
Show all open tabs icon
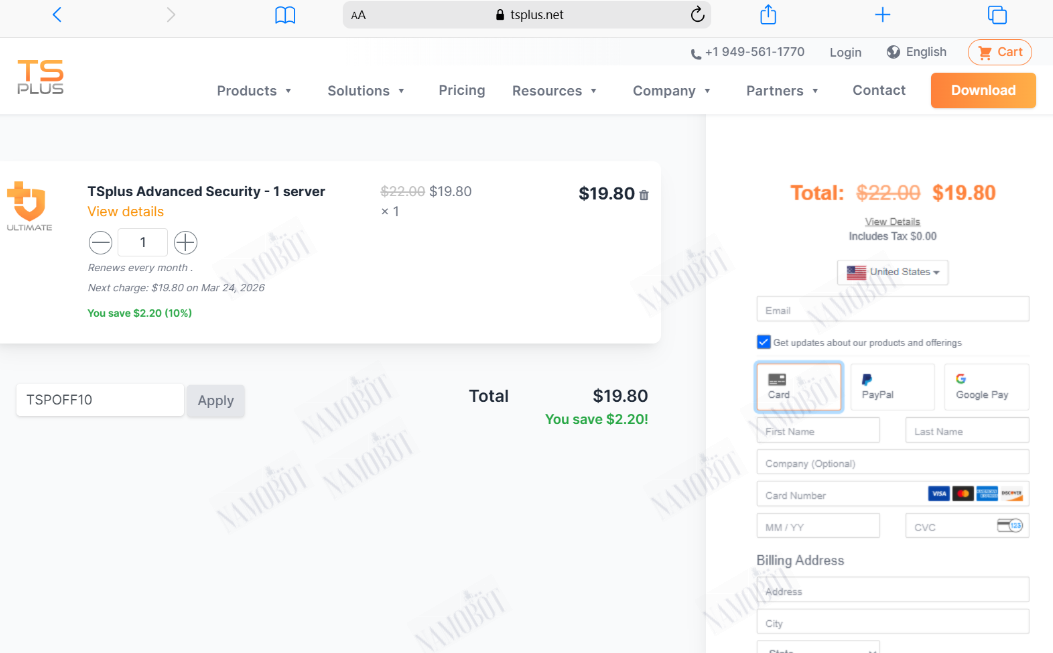click(997, 14)
